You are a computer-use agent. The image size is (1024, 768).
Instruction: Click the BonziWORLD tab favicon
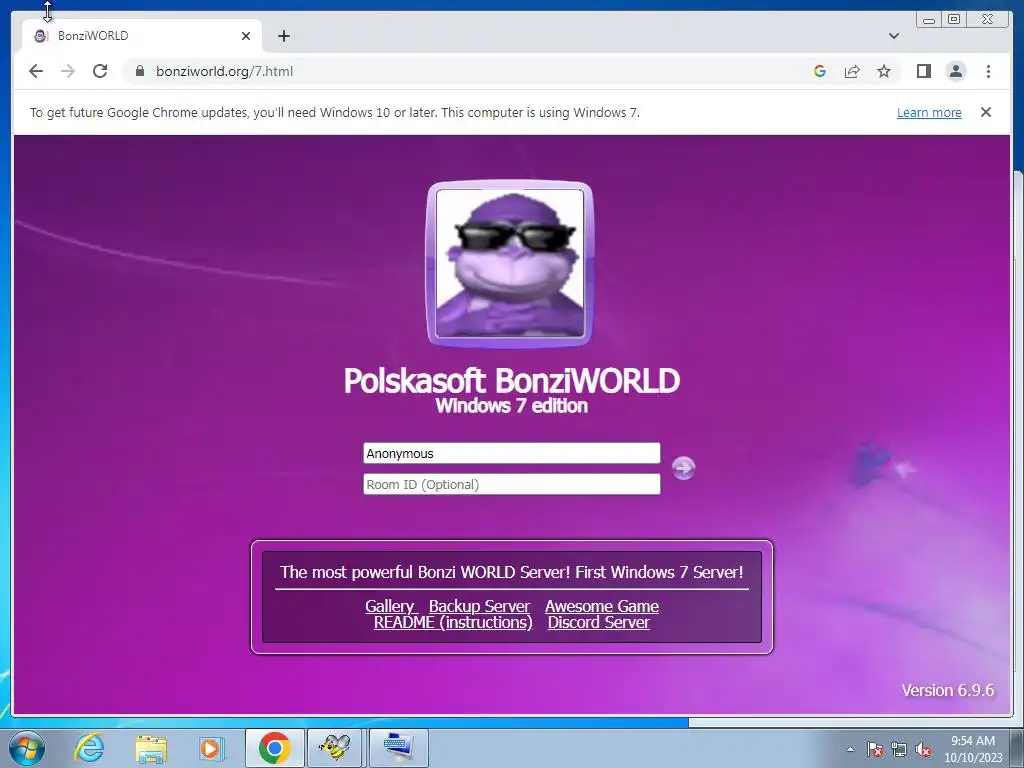coord(41,36)
